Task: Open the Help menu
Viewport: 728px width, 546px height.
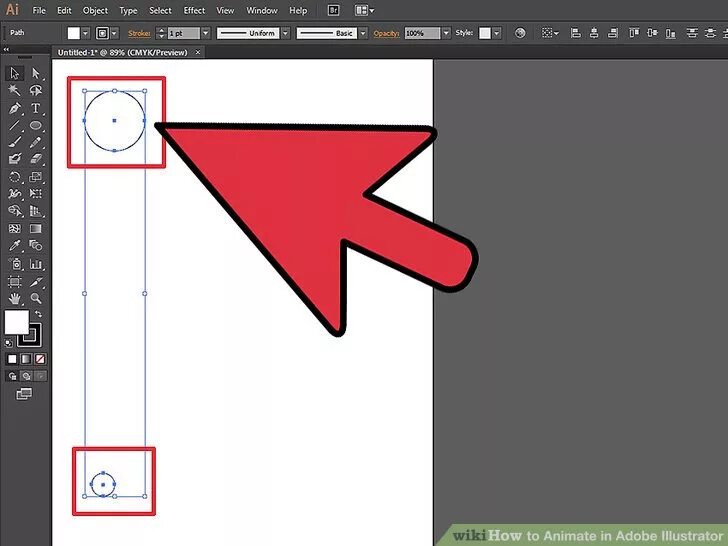Action: 298,10
